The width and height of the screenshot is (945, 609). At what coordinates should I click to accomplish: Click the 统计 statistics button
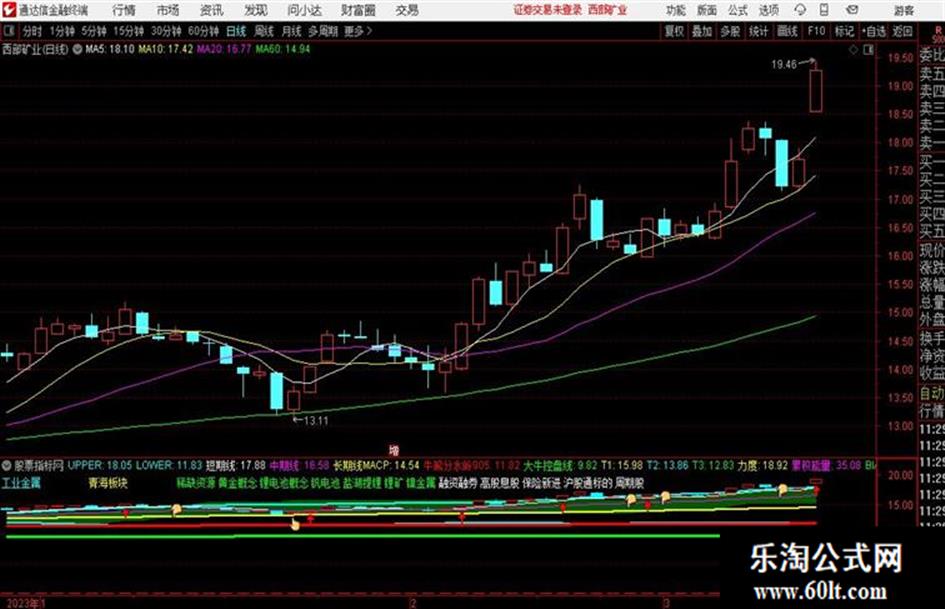click(x=759, y=31)
